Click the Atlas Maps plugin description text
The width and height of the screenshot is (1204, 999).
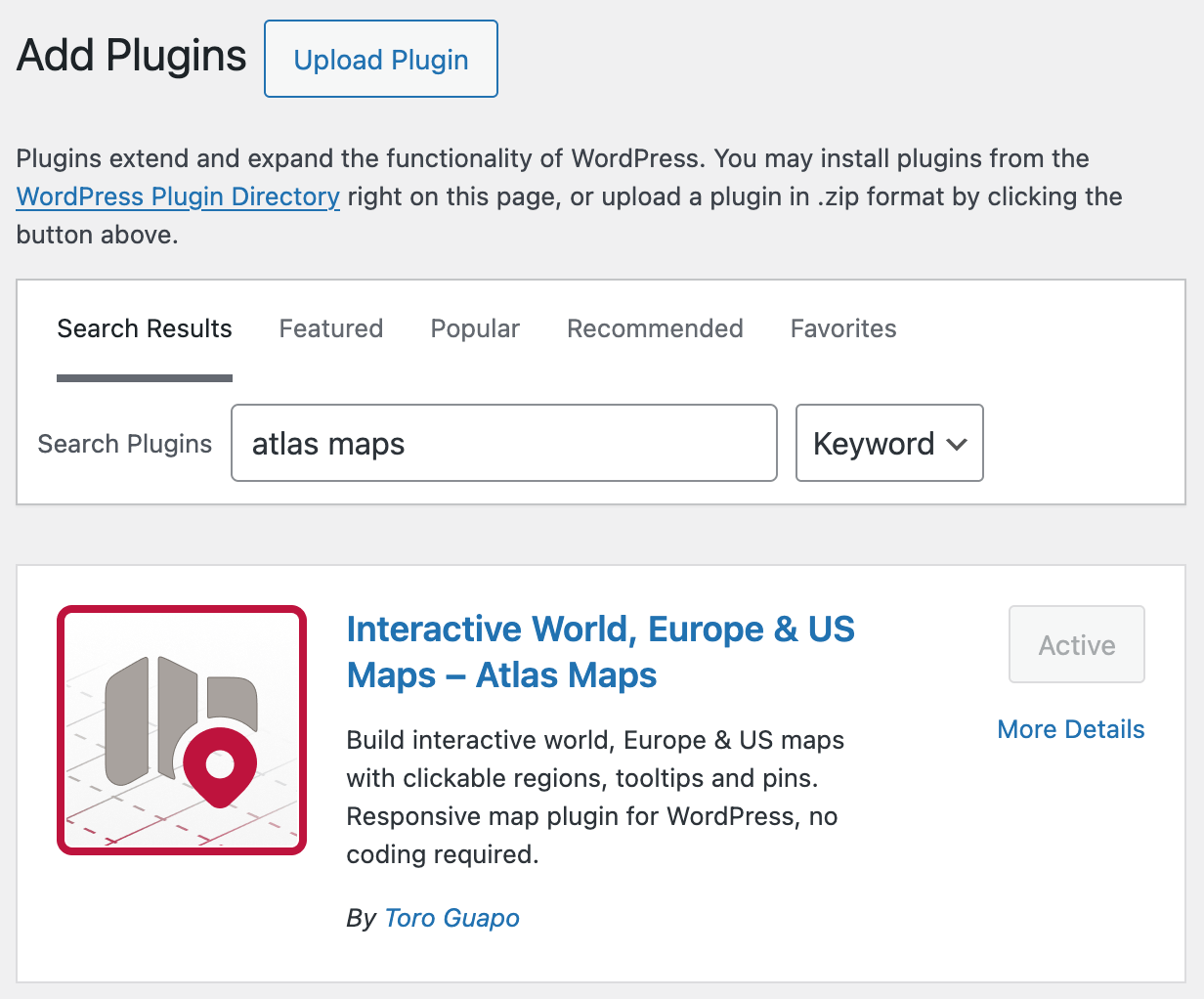pyautogui.click(x=594, y=797)
